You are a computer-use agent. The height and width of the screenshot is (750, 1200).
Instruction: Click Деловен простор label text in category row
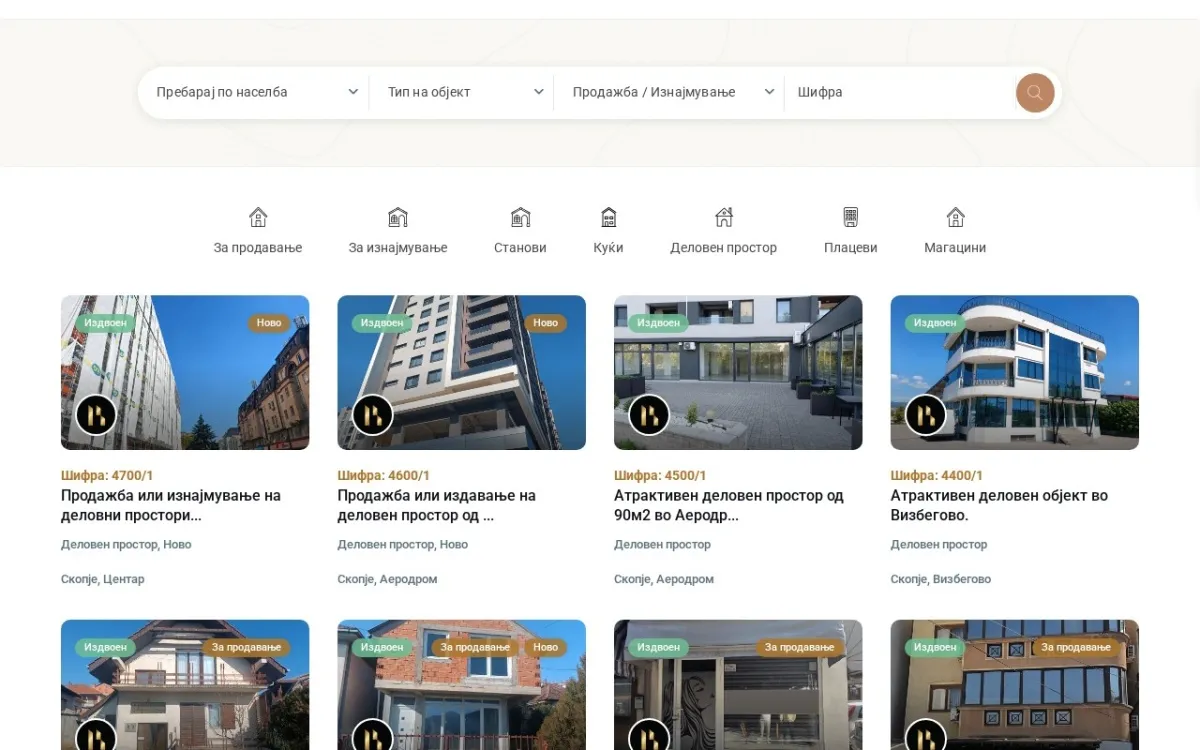[x=724, y=248]
